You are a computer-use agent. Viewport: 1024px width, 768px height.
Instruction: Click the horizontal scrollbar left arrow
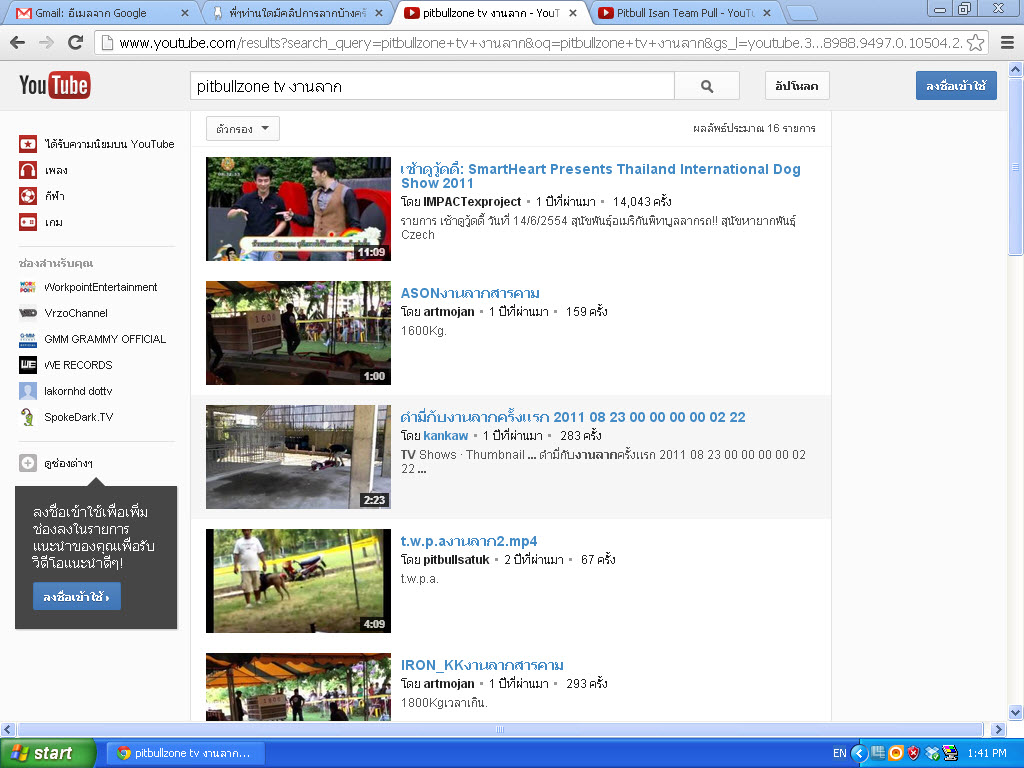tap(8, 729)
